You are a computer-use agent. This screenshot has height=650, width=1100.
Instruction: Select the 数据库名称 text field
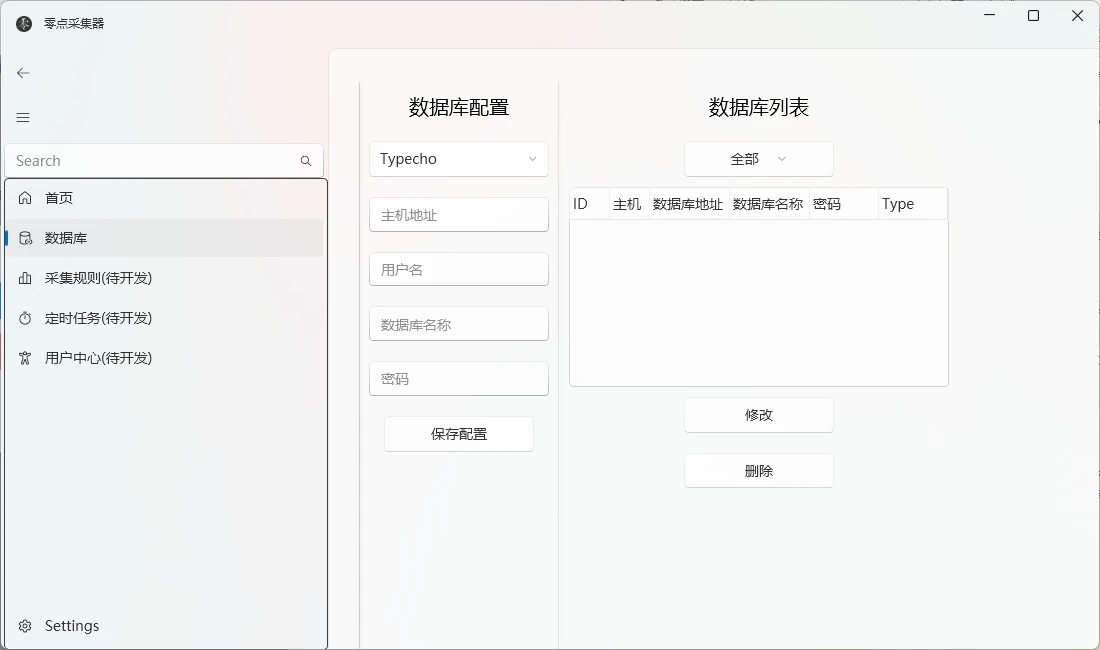459,325
